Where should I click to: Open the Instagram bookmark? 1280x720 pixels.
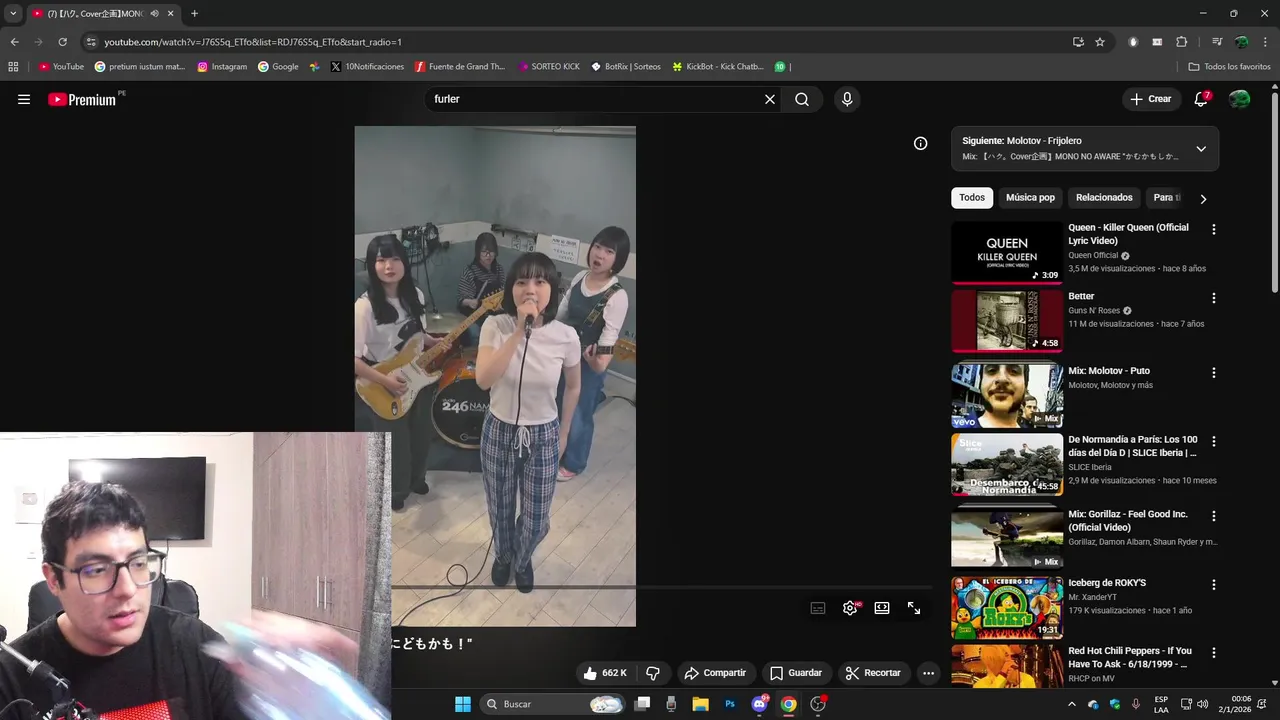[x=222, y=67]
